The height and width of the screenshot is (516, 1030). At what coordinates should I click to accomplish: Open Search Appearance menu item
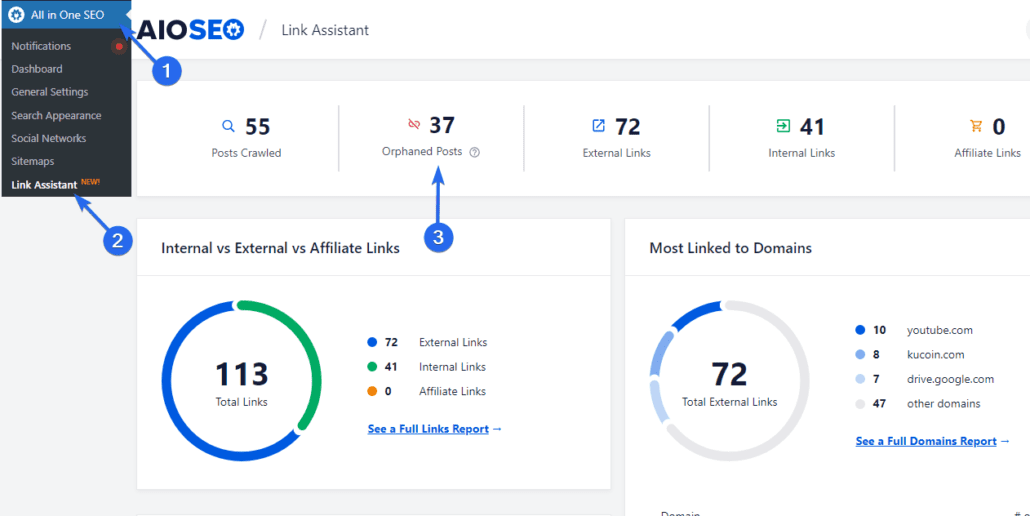click(56, 116)
